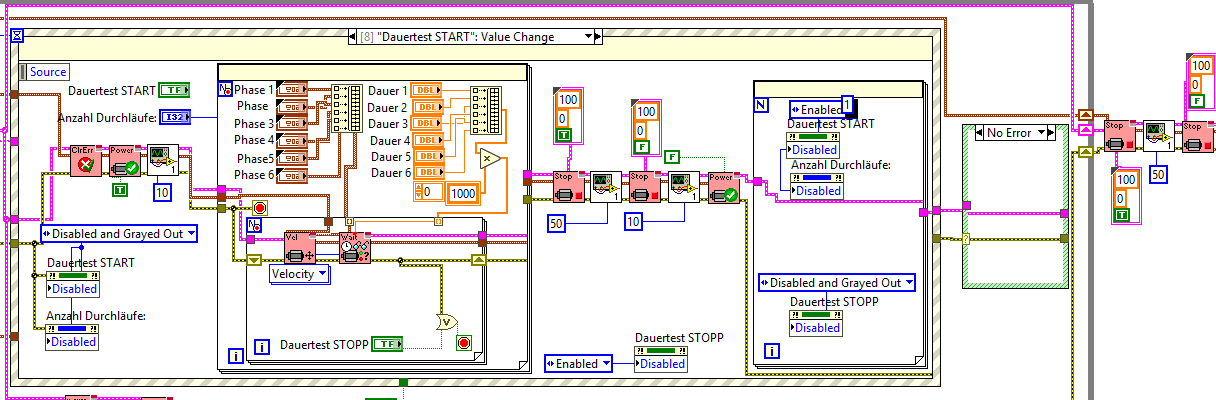Screen dimensions: 1216x400
Task: Click the Power VI with green check
Action: pyautogui.click(x=722, y=186)
